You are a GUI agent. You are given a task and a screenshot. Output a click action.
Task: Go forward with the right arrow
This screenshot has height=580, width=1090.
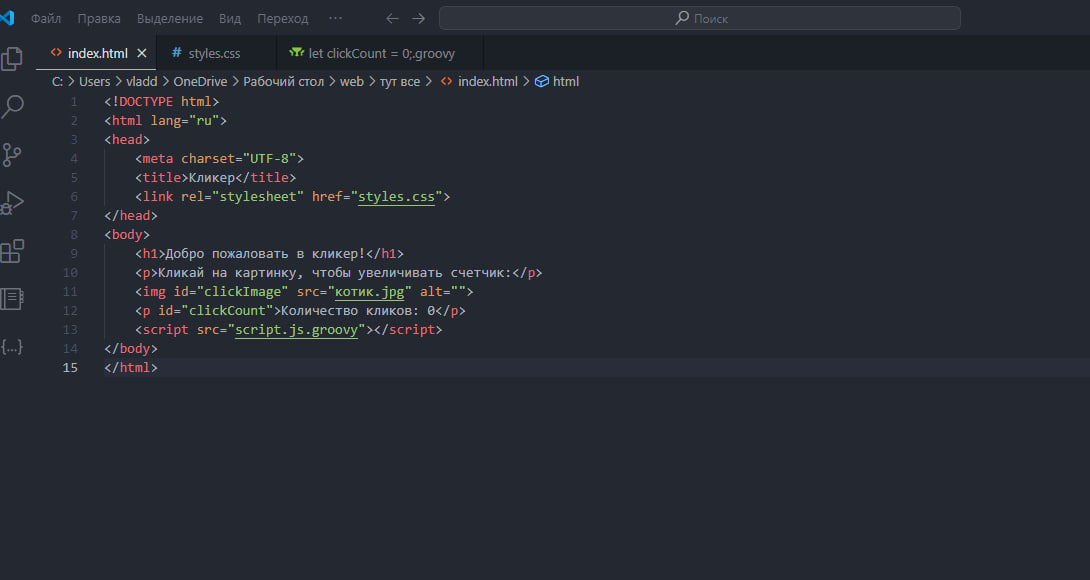(418, 19)
